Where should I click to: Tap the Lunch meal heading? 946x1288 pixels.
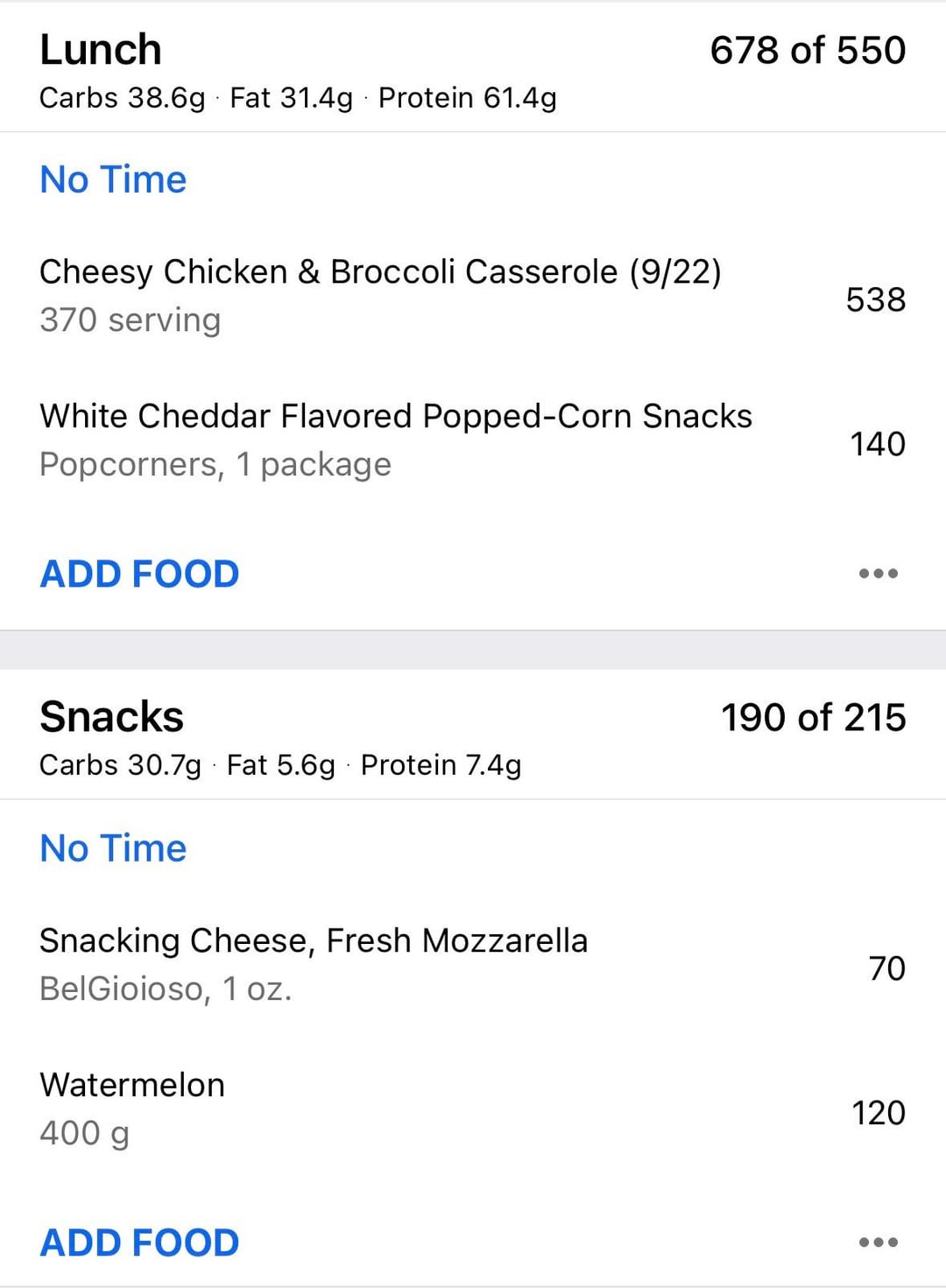pos(101,50)
